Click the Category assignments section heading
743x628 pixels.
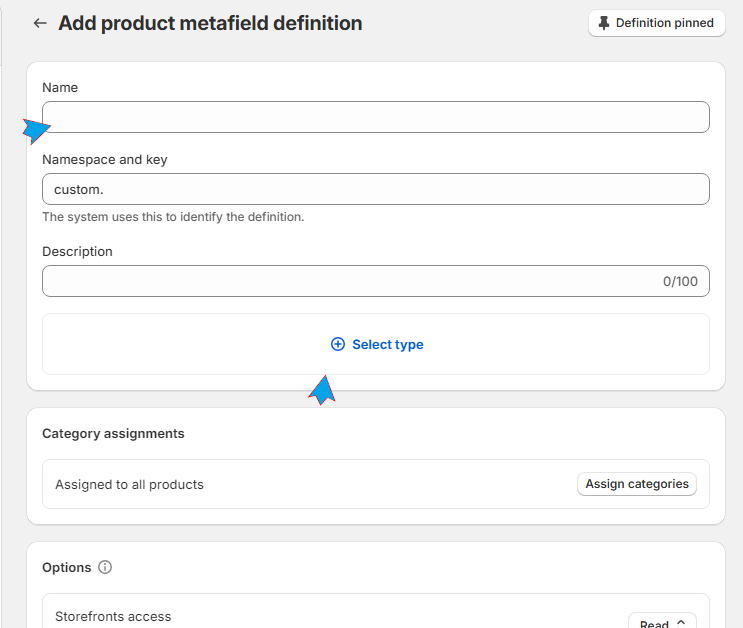(x=113, y=433)
